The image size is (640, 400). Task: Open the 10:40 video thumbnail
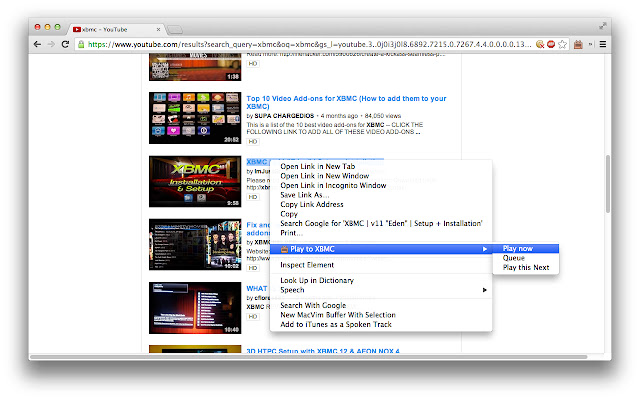(195, 308)
